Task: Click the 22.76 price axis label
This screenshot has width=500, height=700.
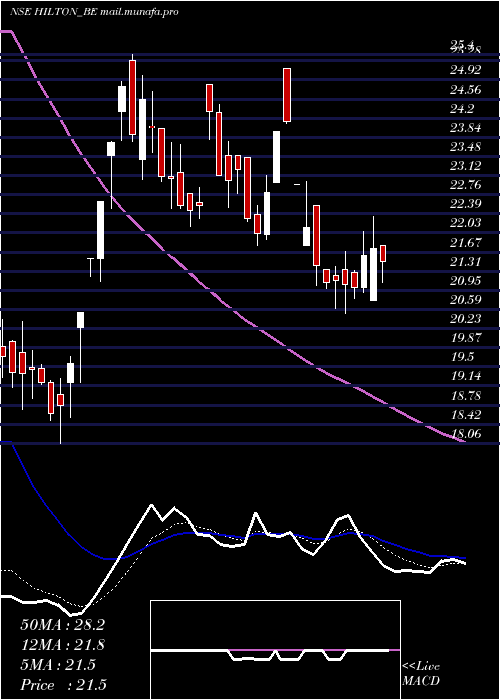Action: point(465,184)
